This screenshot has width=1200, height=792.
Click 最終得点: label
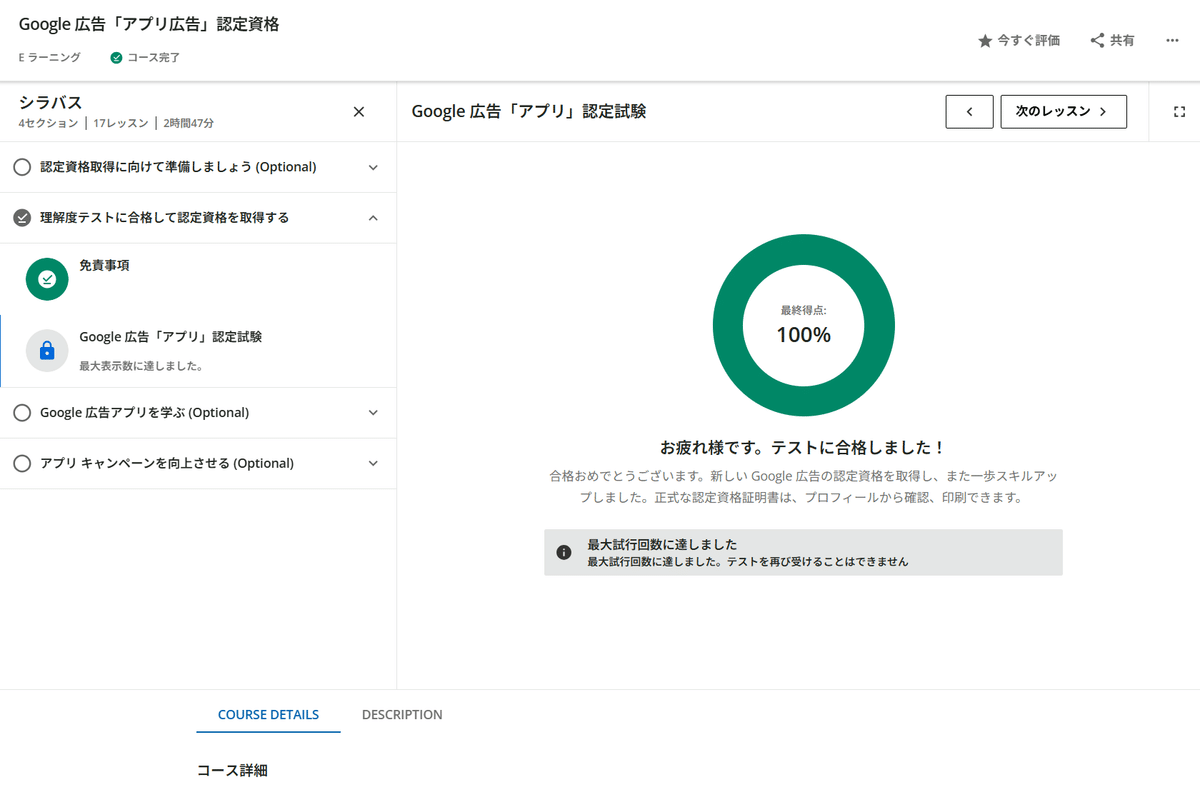click(804, 310)
